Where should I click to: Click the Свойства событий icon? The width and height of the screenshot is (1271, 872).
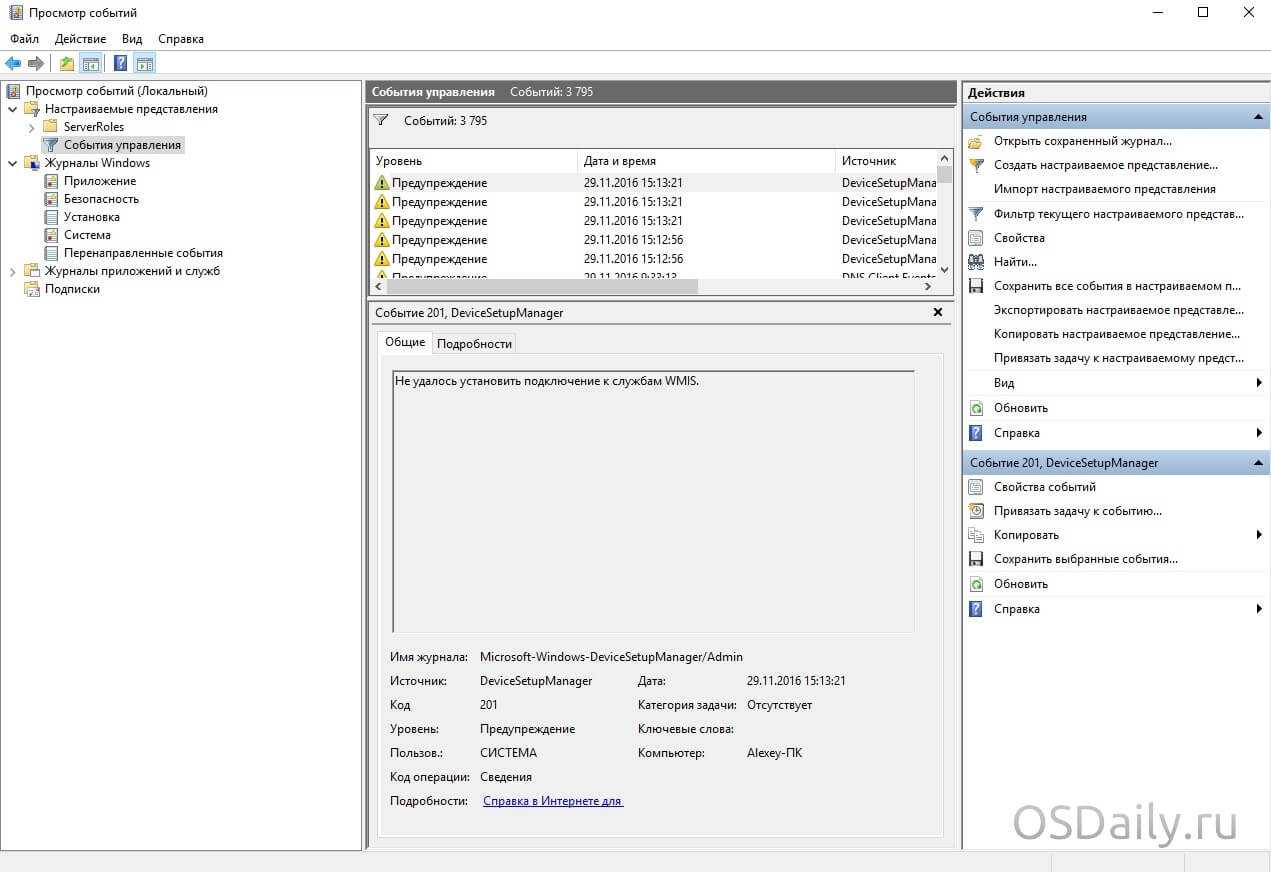click(976, 487)
